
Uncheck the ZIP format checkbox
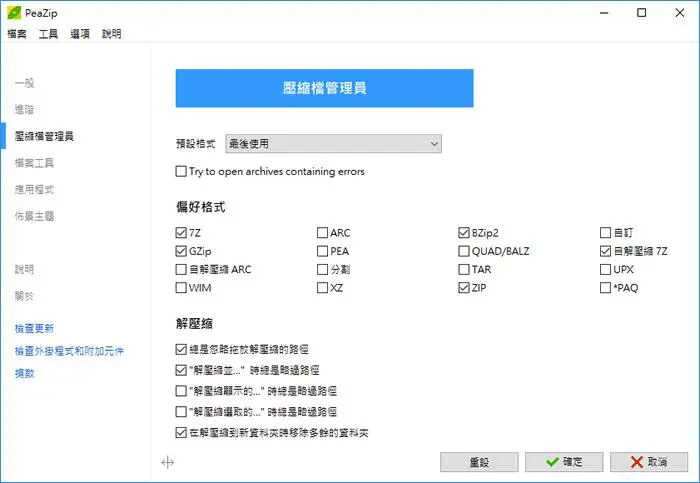click(x=464, y=287)
